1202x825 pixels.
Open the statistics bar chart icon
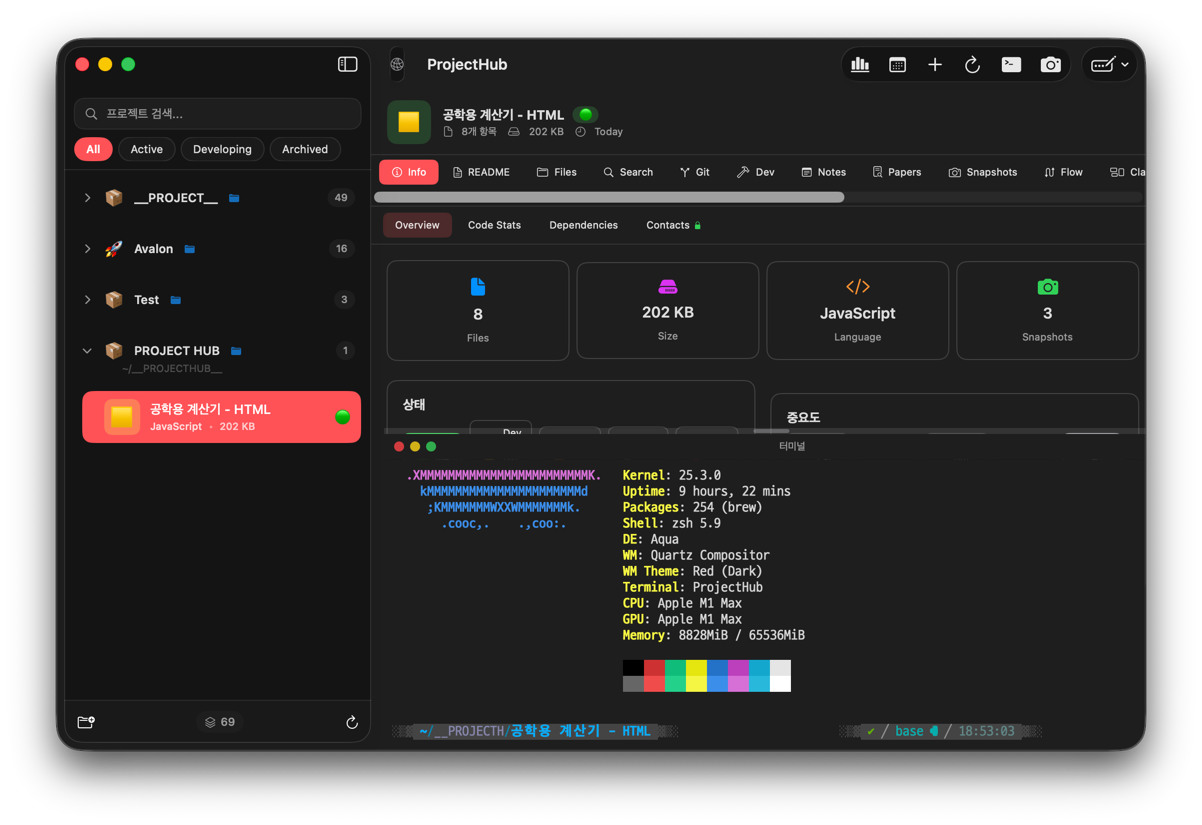[x=860, y=65]
